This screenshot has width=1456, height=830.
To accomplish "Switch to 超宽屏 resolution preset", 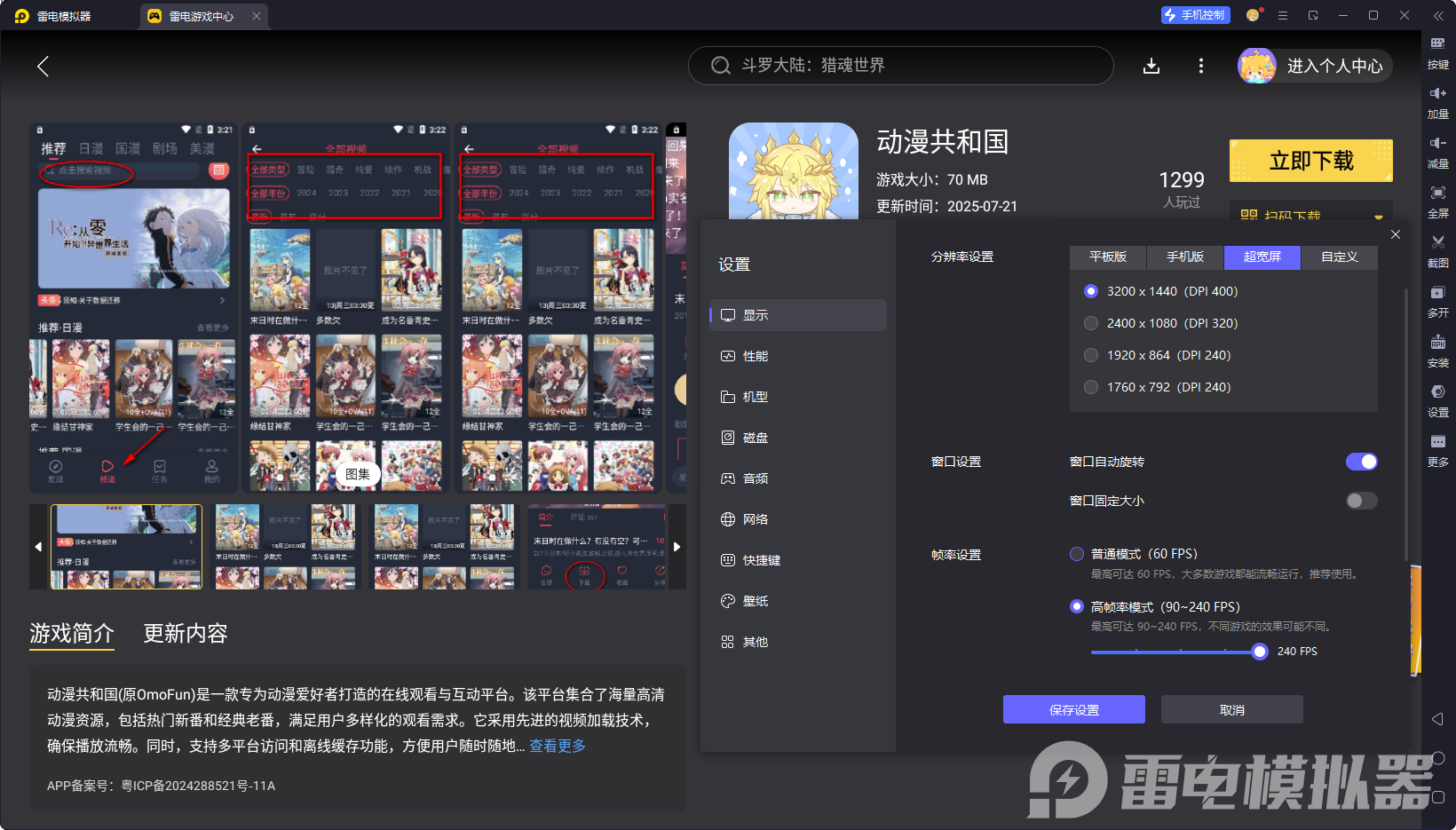I will tap(1262, 257).
